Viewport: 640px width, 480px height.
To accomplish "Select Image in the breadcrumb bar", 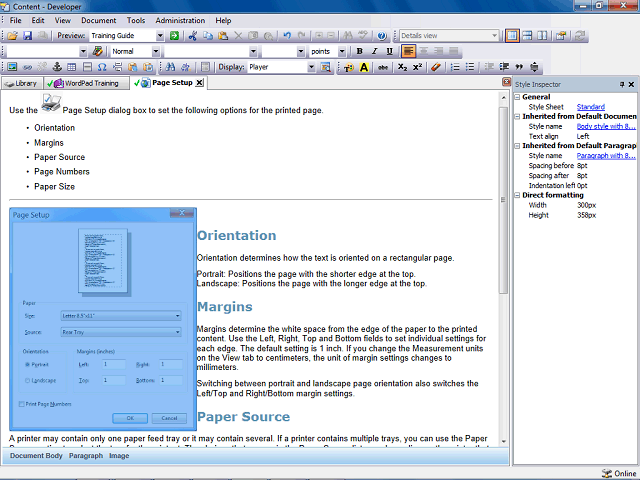I will point(119,456).
